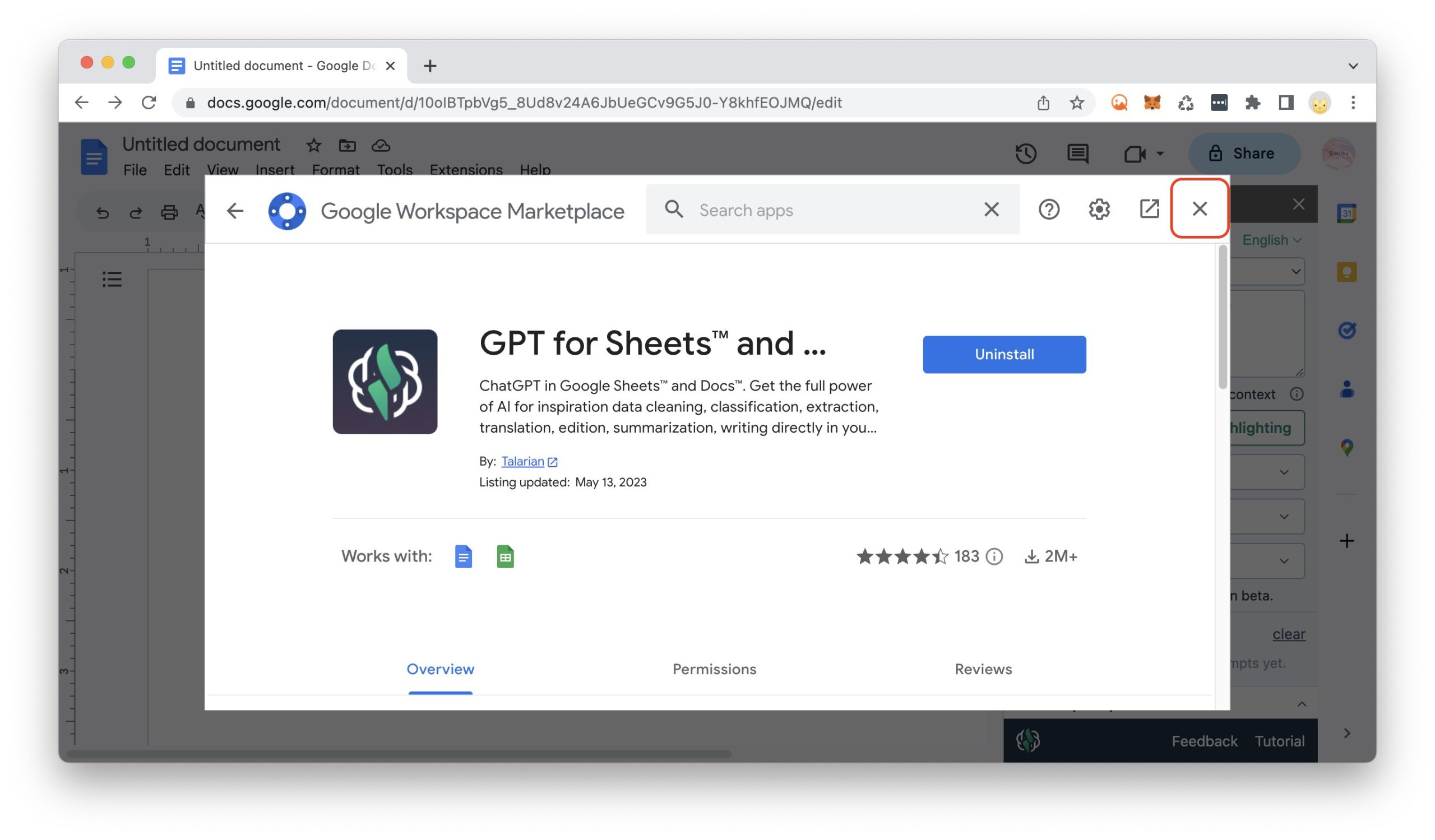1435x840 pixels.
Task: Open Marketplace in new window icon
Action: tap(1149, 209)
